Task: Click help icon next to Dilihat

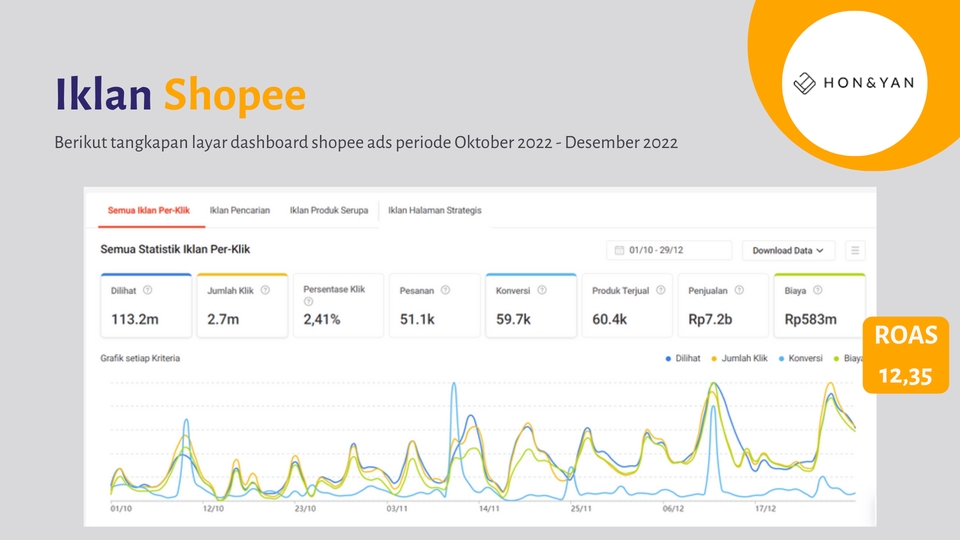Action: coord(148,290)
